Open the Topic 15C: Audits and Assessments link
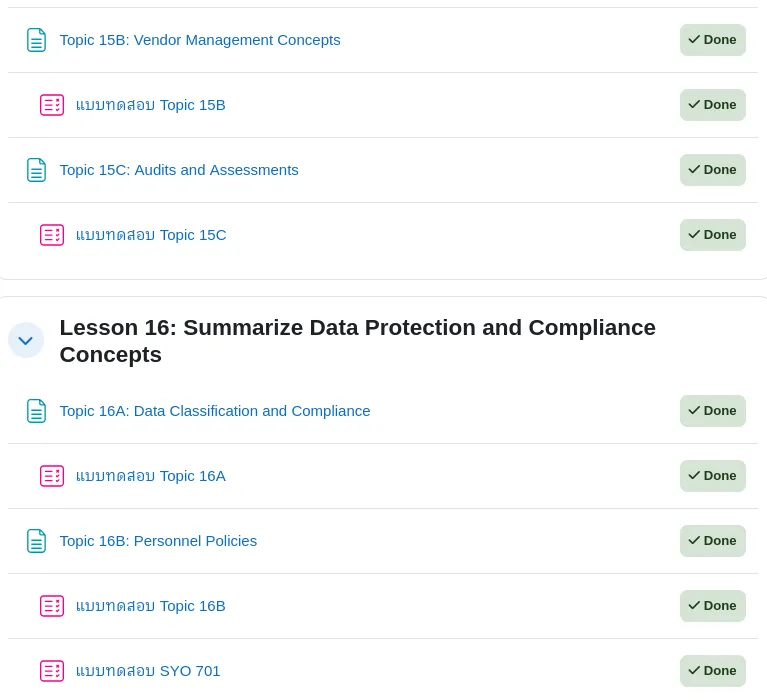 179,170
